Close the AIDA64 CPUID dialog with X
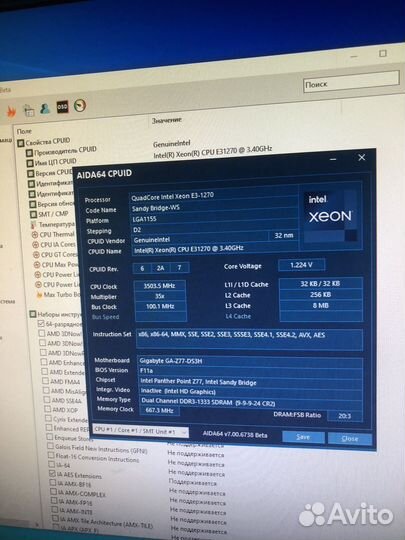This screenshot has height=540, width=405. pos(362,158)
